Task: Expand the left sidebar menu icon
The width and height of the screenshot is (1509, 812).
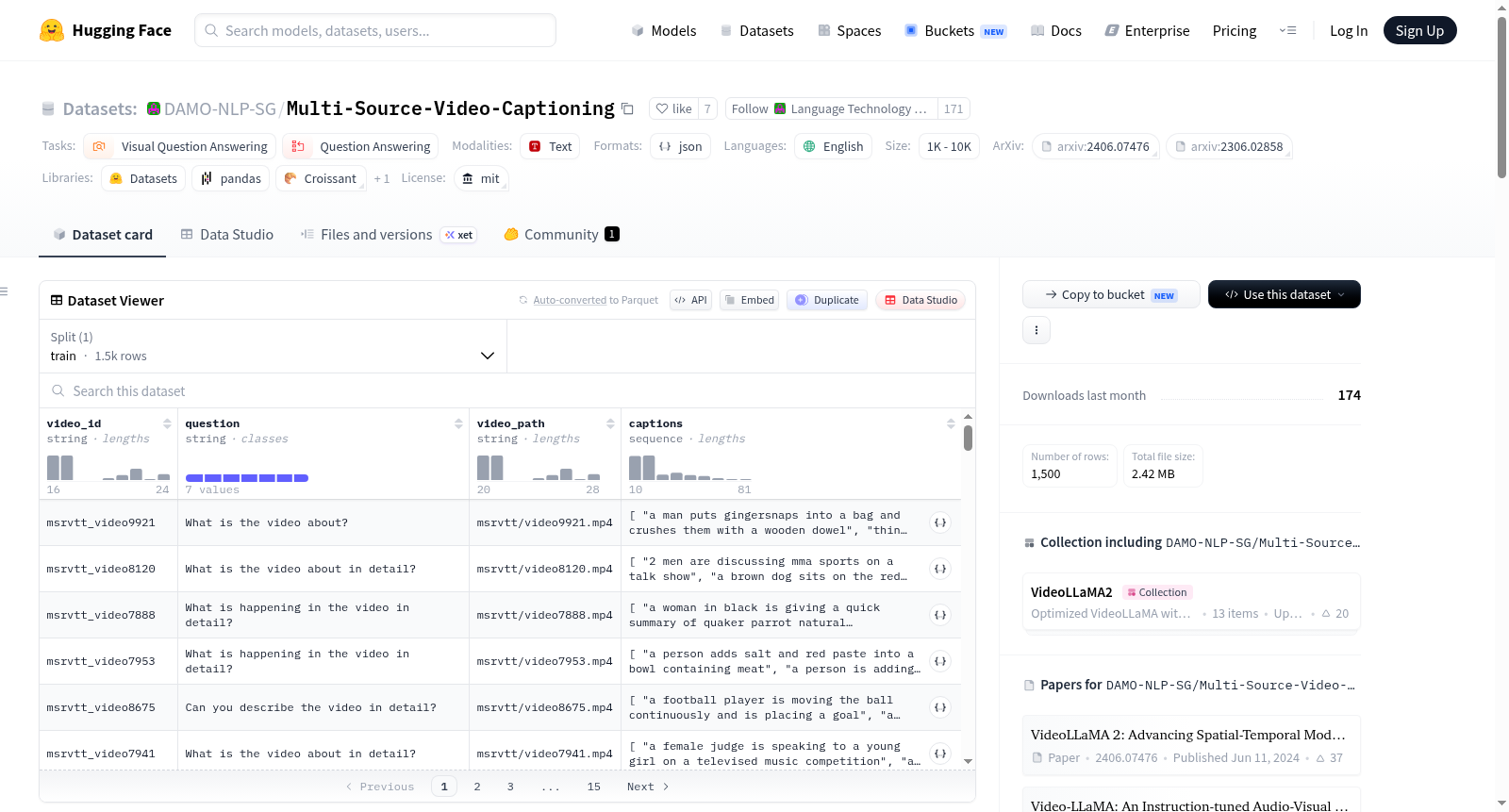Action: coord(4,291)
